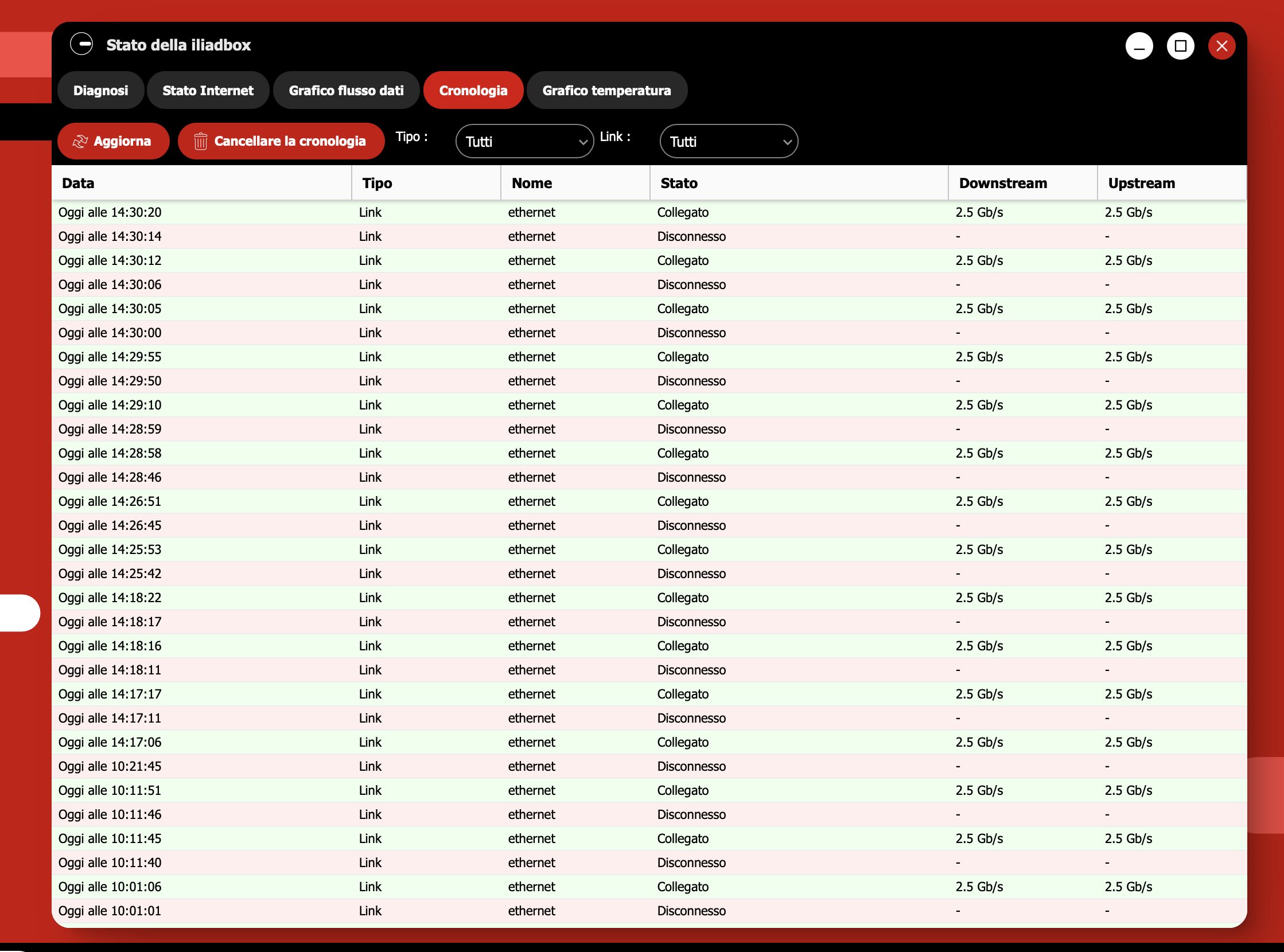The width and height of the screenshot is (1284, 952).
Task: Open the Tipo filter dropdown
Action: coord(524,141)
